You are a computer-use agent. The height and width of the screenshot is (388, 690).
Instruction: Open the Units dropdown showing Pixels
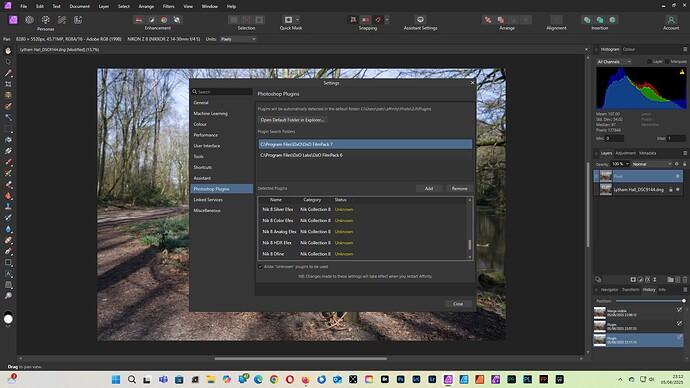click(238, 39)
